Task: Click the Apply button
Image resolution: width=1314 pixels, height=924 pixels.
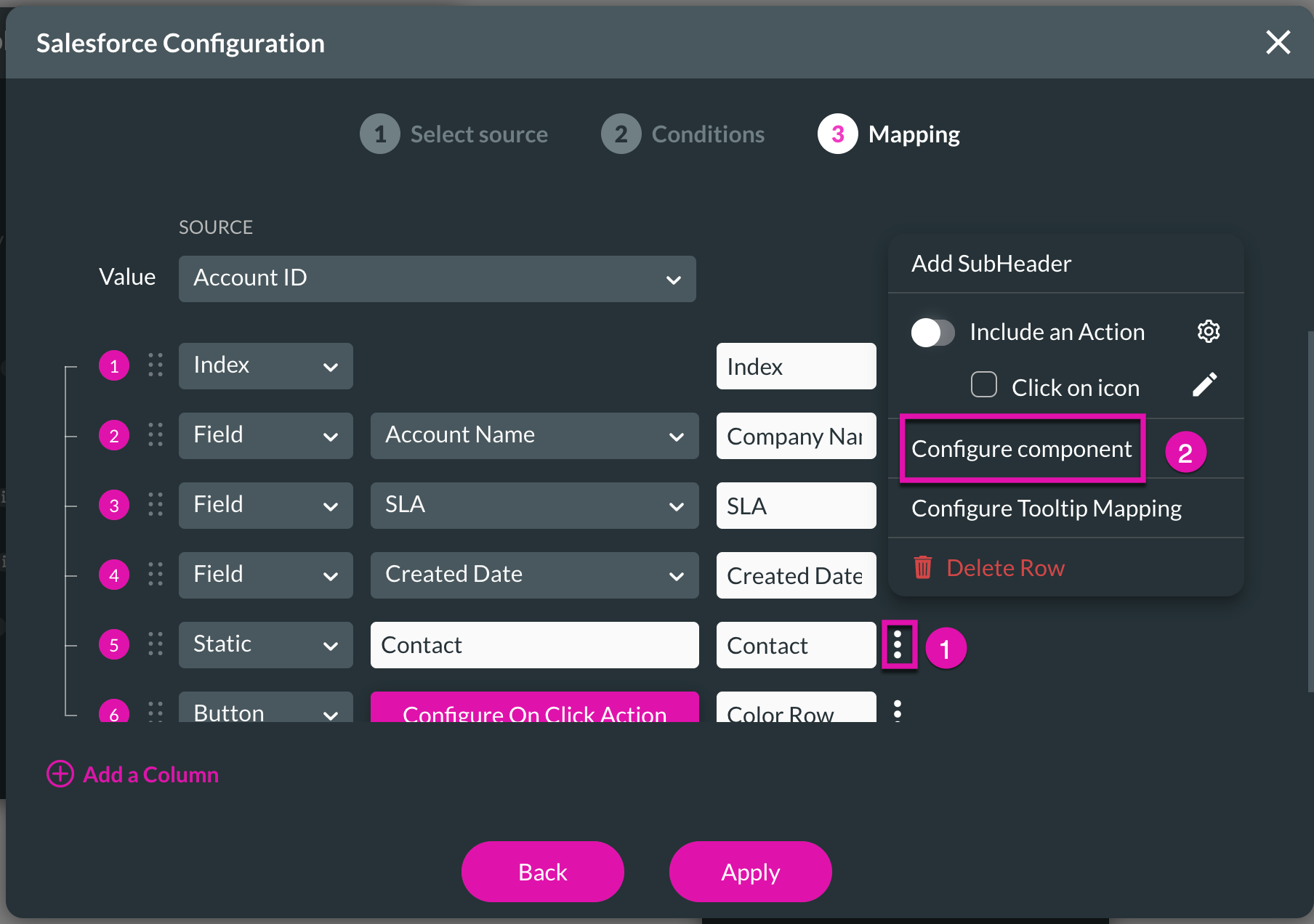Action: tap(751, 872)
